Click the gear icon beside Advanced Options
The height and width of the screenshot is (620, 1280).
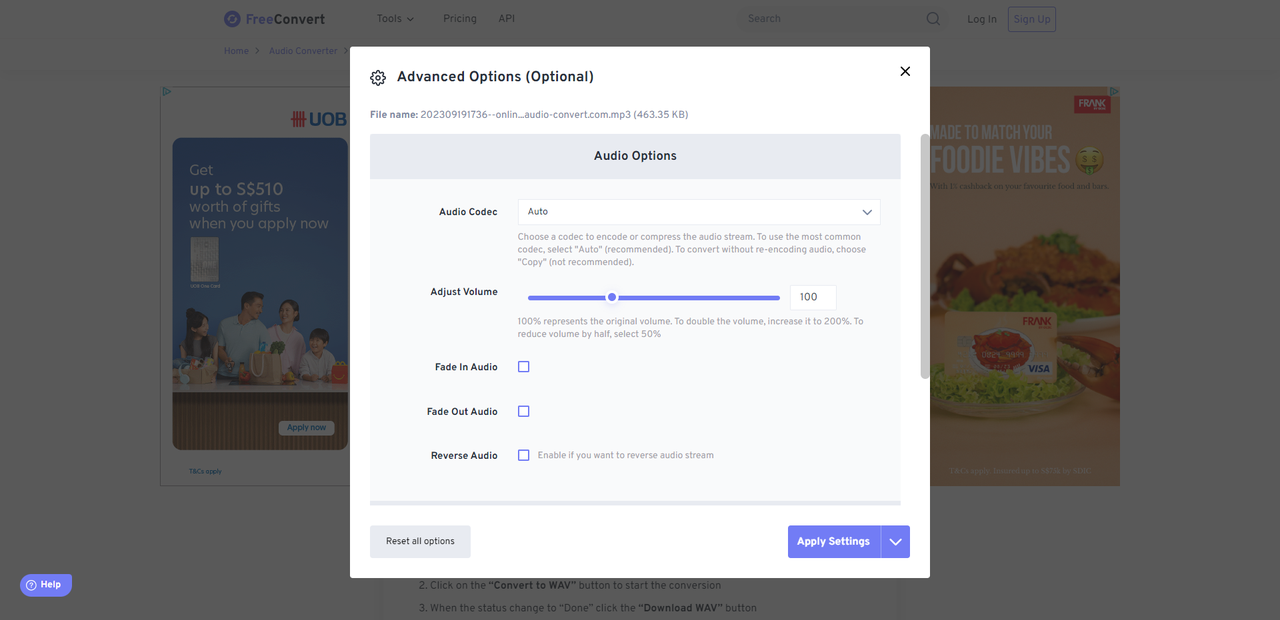[378, 78]
